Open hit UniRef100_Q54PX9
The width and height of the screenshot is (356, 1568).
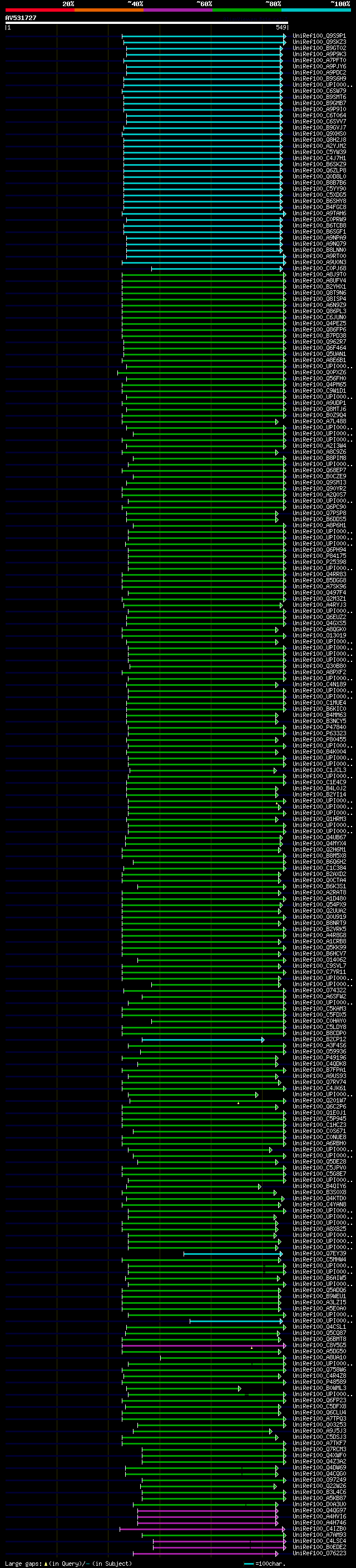tap(319, 904)
